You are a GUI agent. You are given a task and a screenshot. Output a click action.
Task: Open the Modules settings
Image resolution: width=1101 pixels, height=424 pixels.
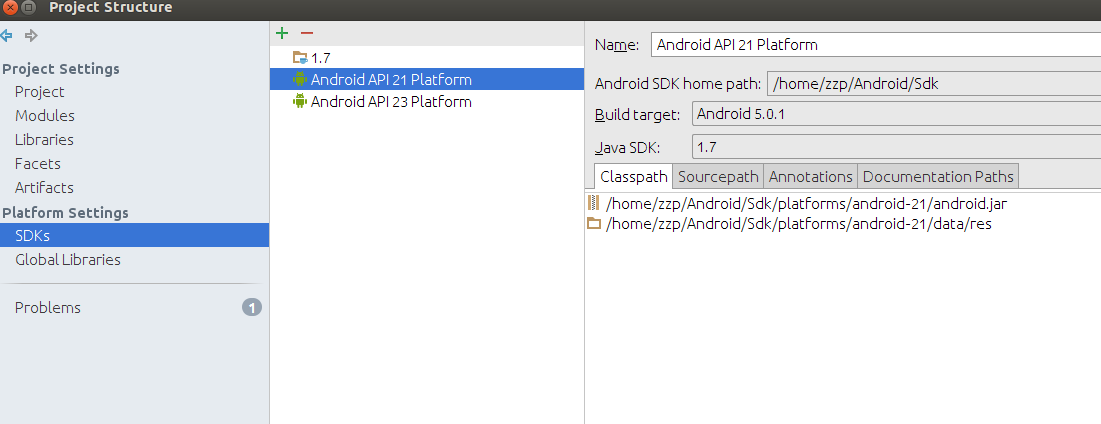[x=45, y=116]
